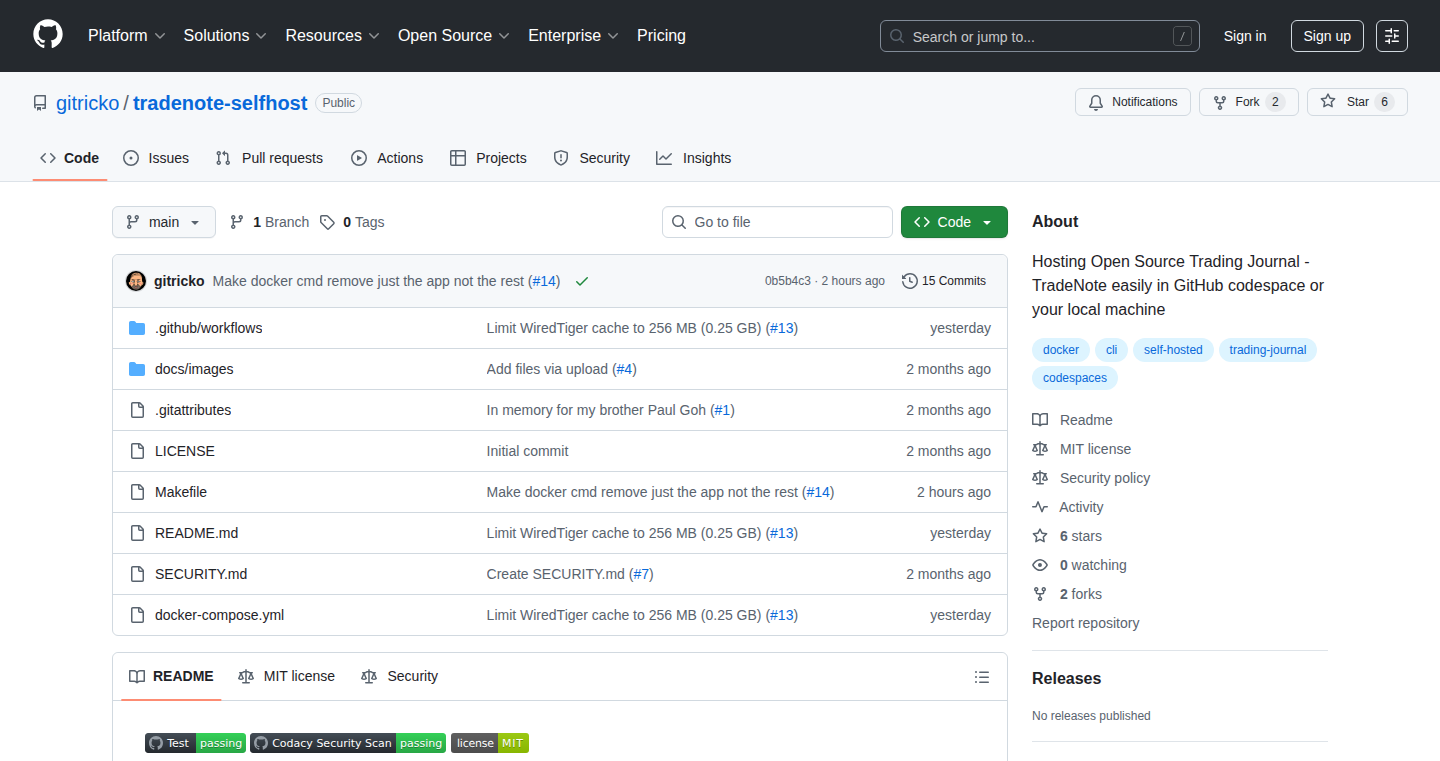Screen dimensions: 1440x761
Task: Open the tradenote-selfhost repository link
Action: tap(220, 103)
